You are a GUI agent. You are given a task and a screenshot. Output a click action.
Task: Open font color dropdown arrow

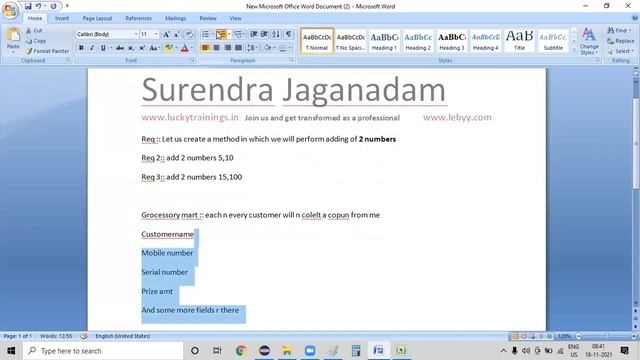point(192,48)
